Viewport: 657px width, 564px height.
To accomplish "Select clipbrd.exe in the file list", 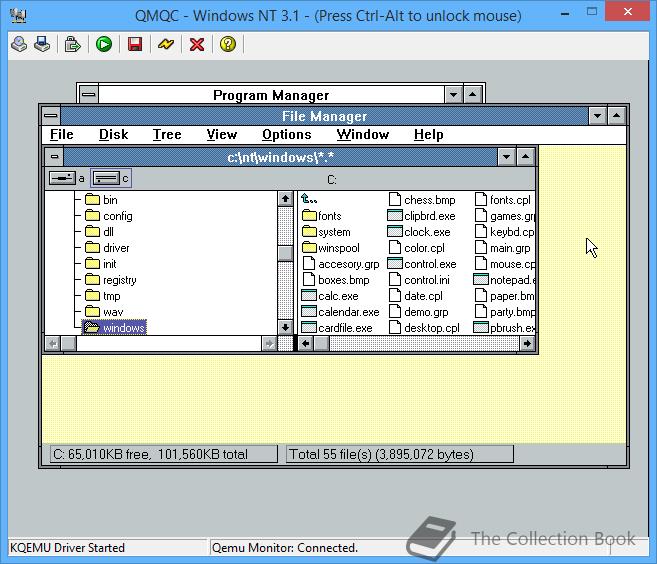I will [x=422, y=216].
